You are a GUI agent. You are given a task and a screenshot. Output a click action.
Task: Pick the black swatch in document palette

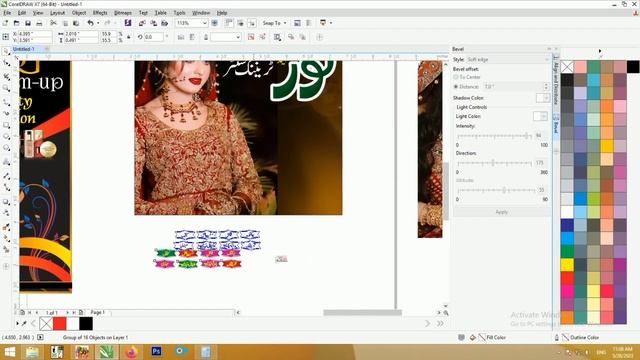pyautogui.click(x=86, y=324)
